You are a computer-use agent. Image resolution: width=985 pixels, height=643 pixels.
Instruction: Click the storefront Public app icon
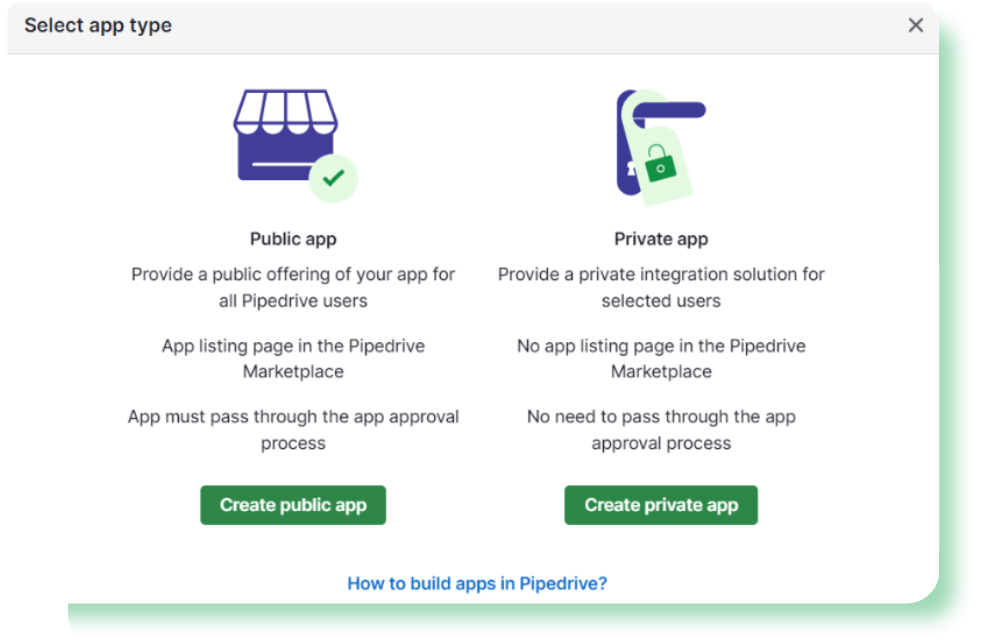[x=295, y=146]
